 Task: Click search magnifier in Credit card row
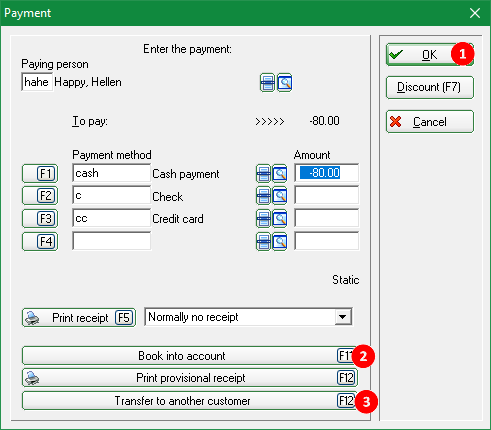click(280, 219)
